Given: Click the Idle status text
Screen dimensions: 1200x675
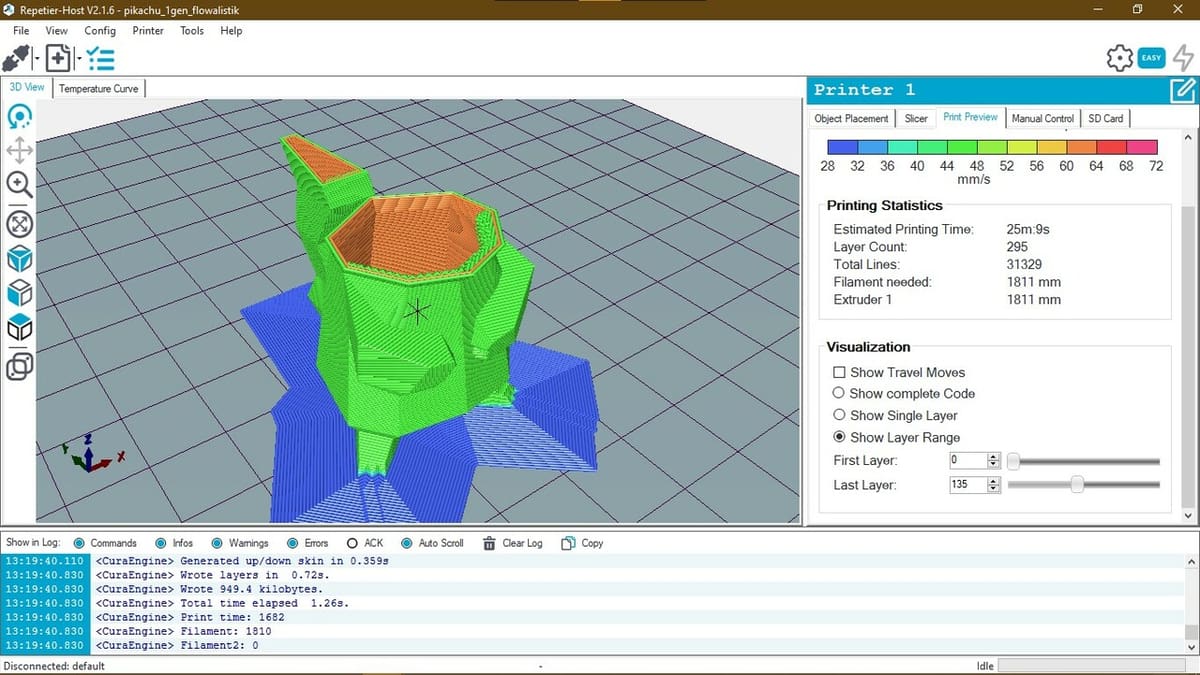Looking at the screenshot, I should click(984, 666).
